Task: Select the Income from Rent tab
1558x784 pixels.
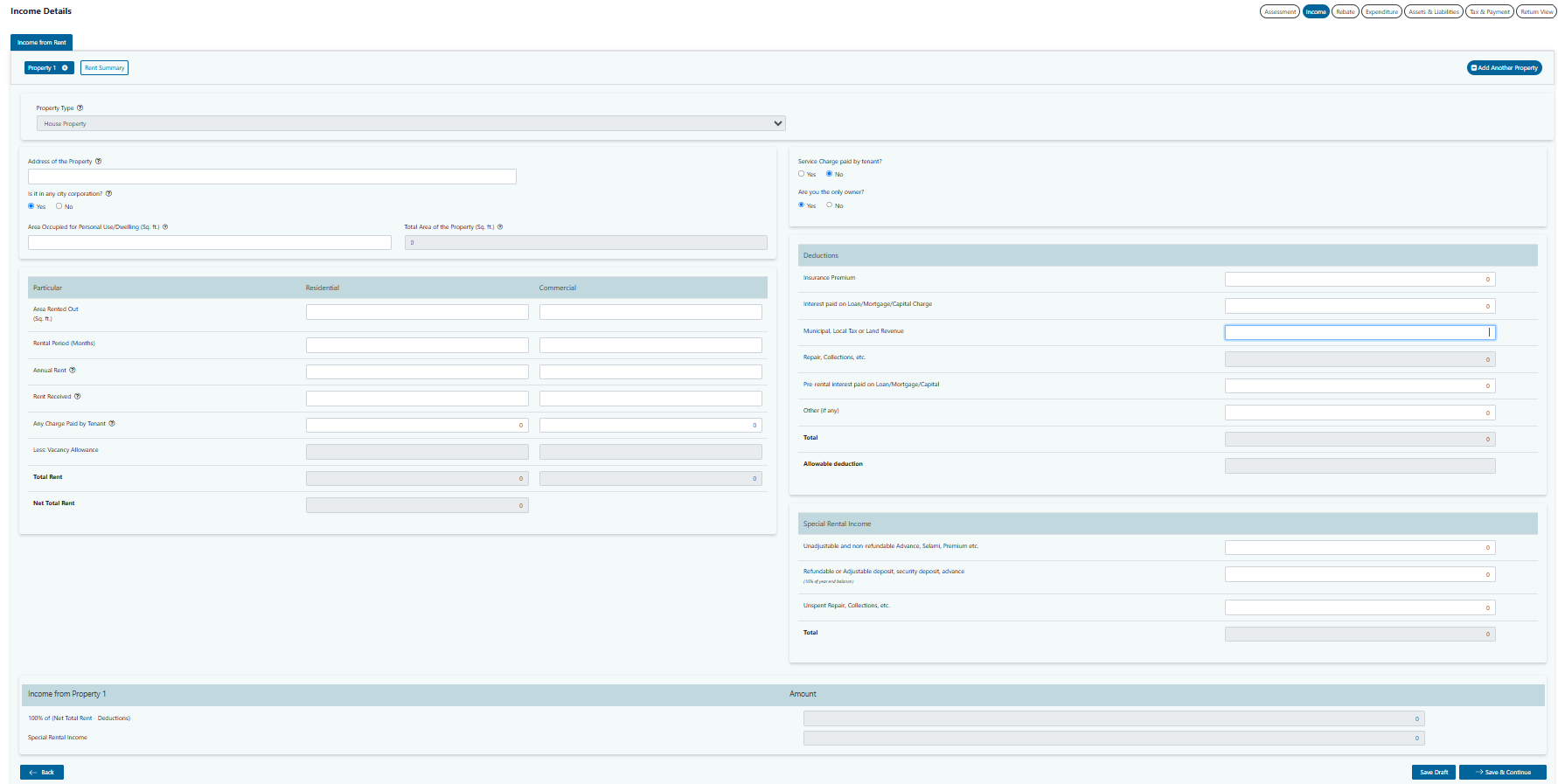Action: click(41, 42)
